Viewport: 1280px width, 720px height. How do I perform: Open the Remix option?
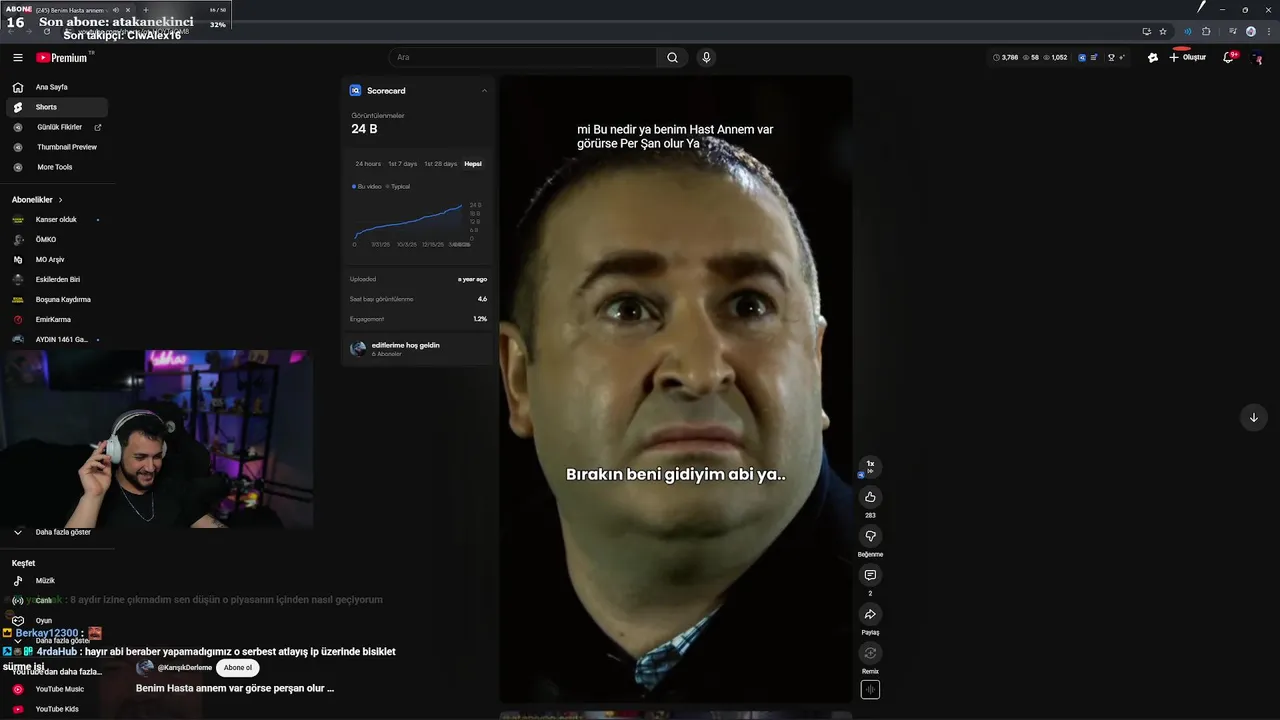click(870, 653)
